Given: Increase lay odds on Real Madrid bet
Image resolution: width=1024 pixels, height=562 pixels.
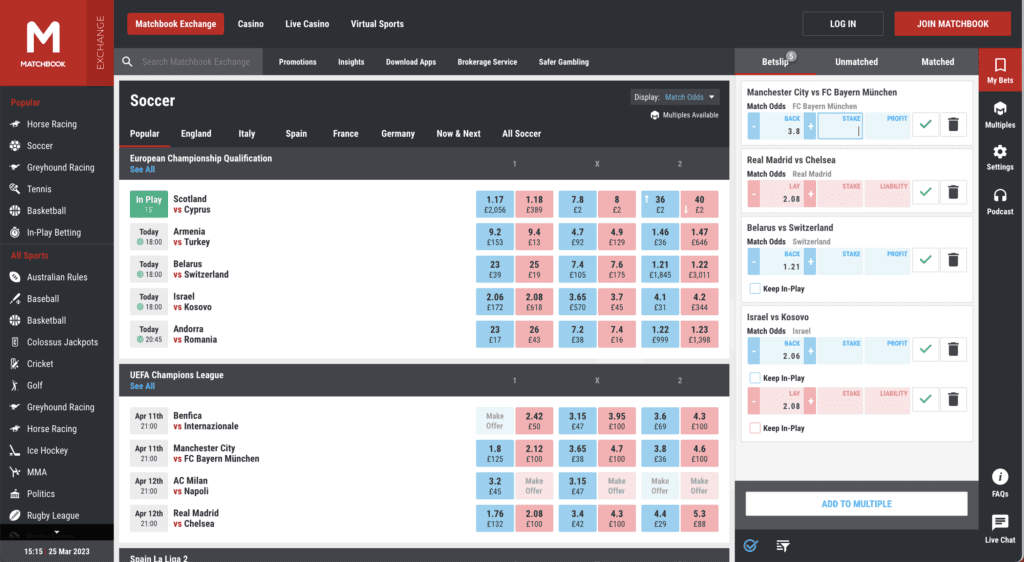Looking at the screenshot, I should click(810, 193).
